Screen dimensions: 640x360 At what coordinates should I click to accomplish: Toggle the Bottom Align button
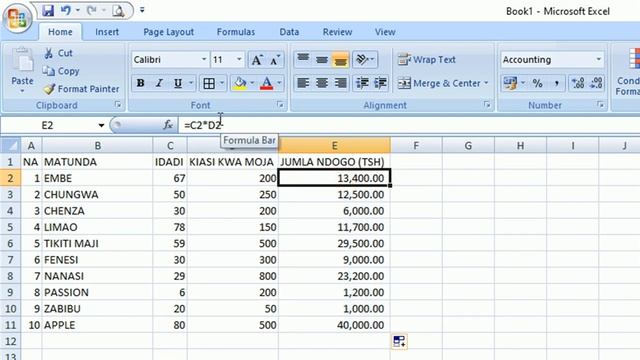(x=340, y=60)
